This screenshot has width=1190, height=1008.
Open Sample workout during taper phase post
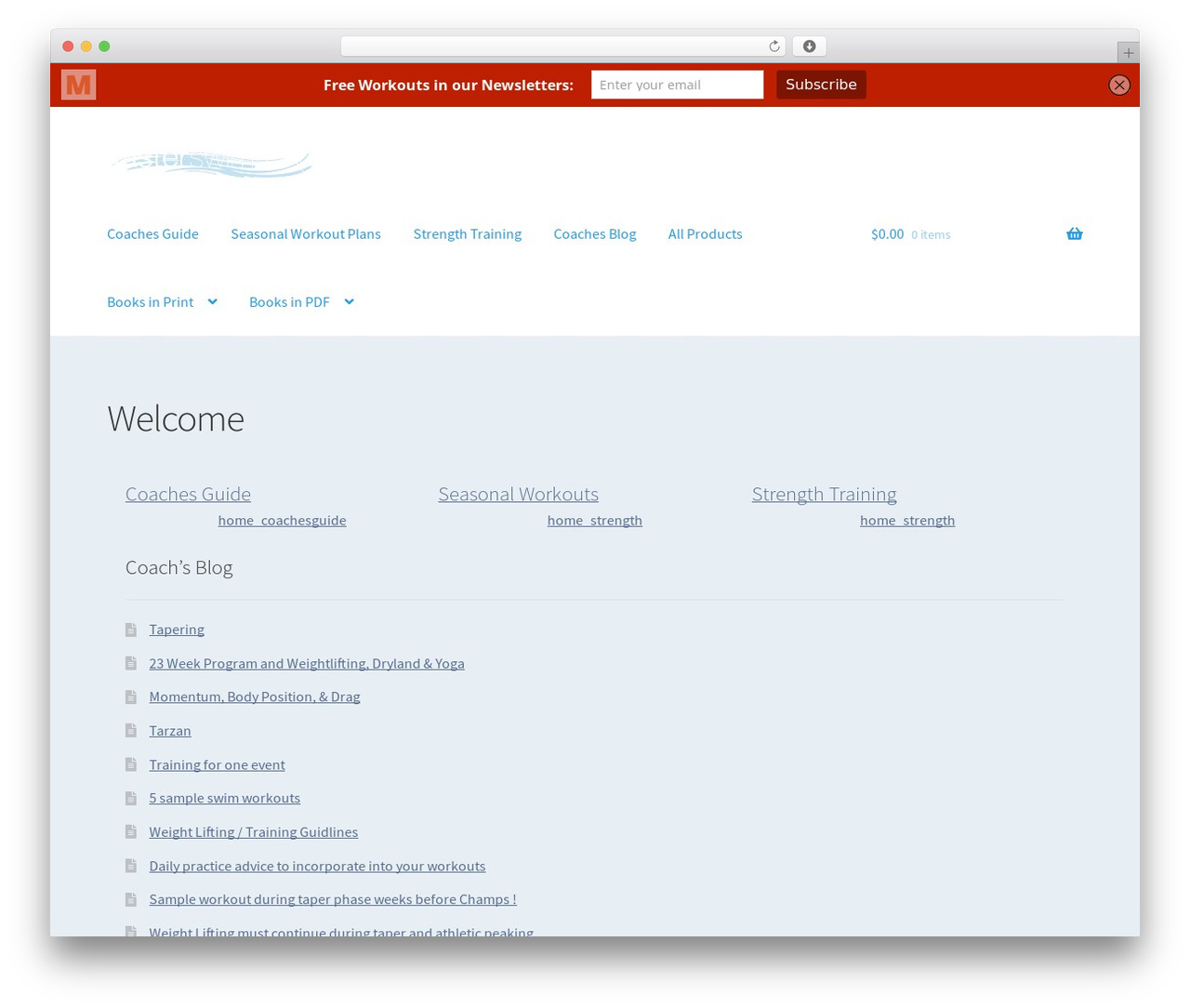(x=333, y=899)
